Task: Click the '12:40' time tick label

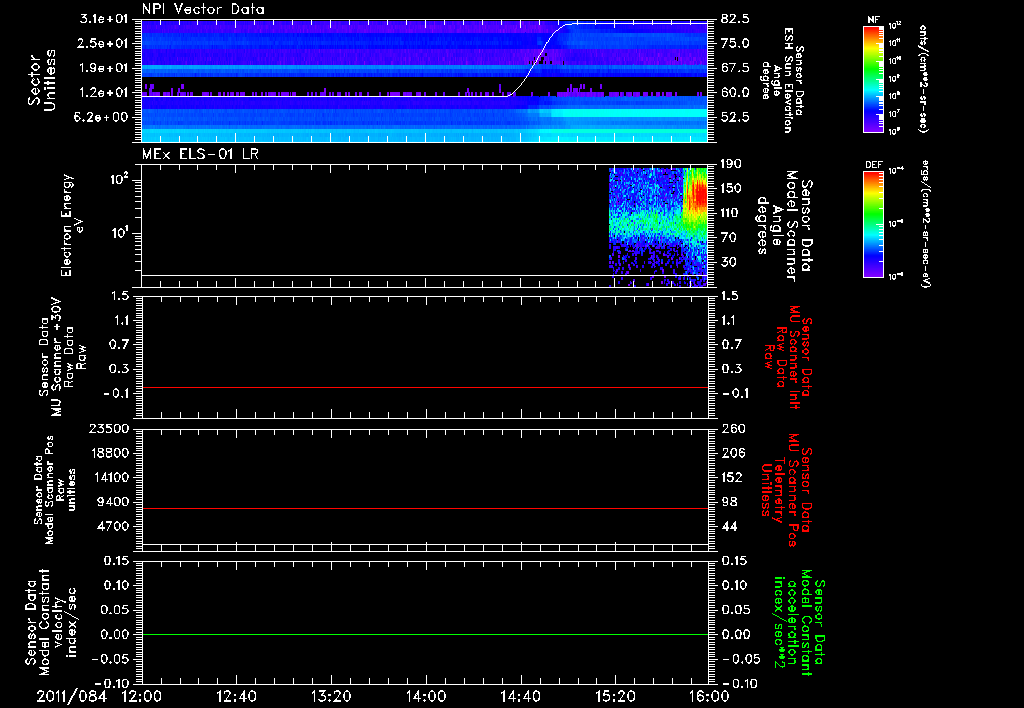Action: point(236,696)
